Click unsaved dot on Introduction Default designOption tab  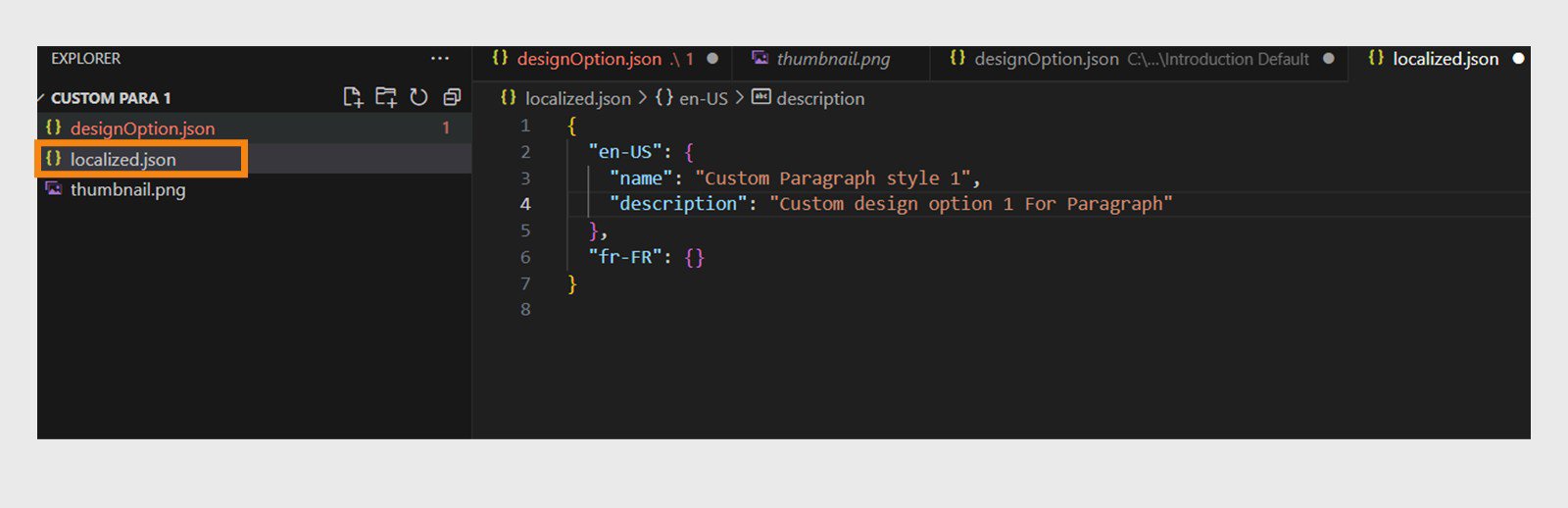point(1329,59)
